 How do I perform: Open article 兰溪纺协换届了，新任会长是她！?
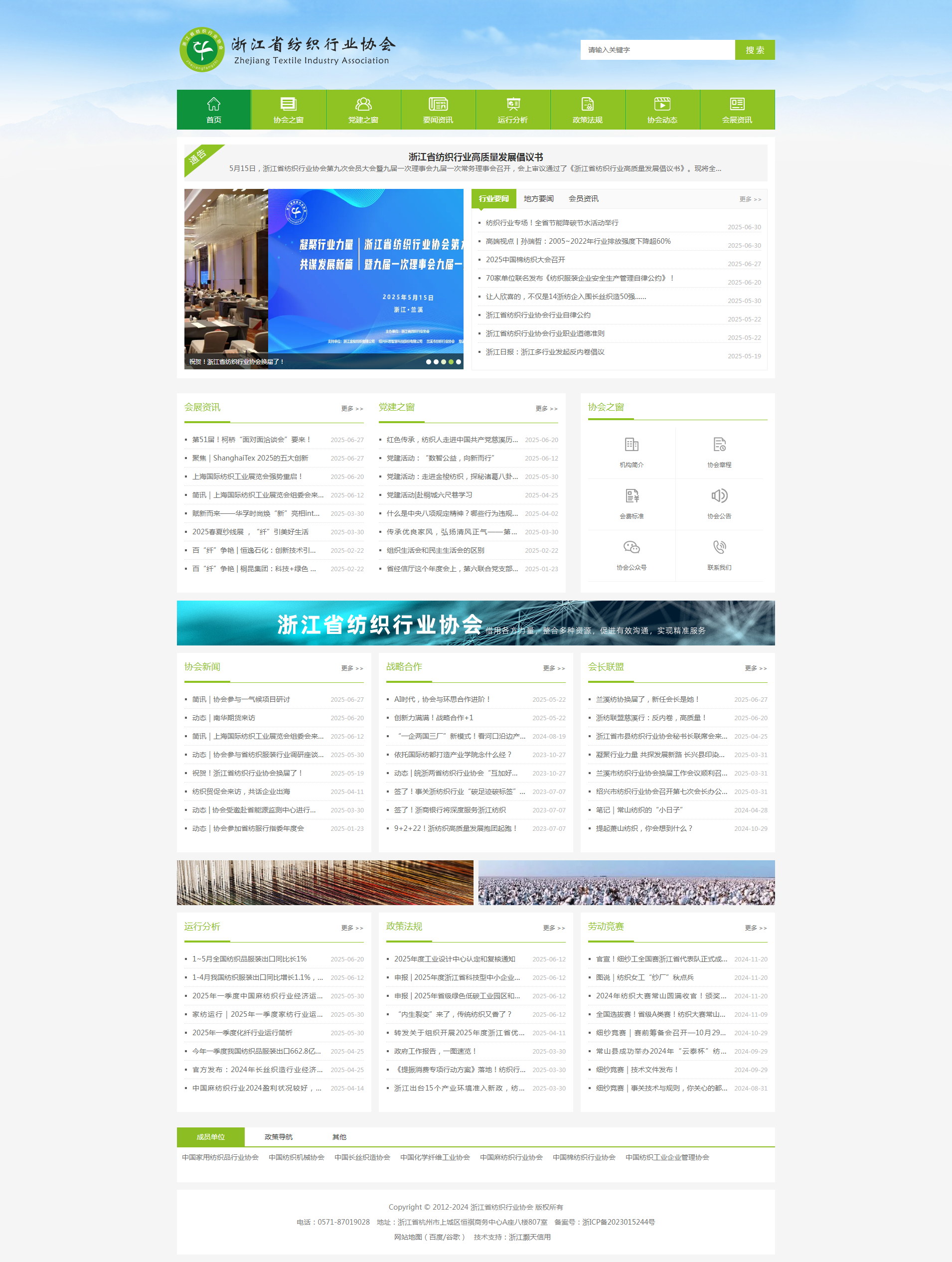click(x=647, y=699)
